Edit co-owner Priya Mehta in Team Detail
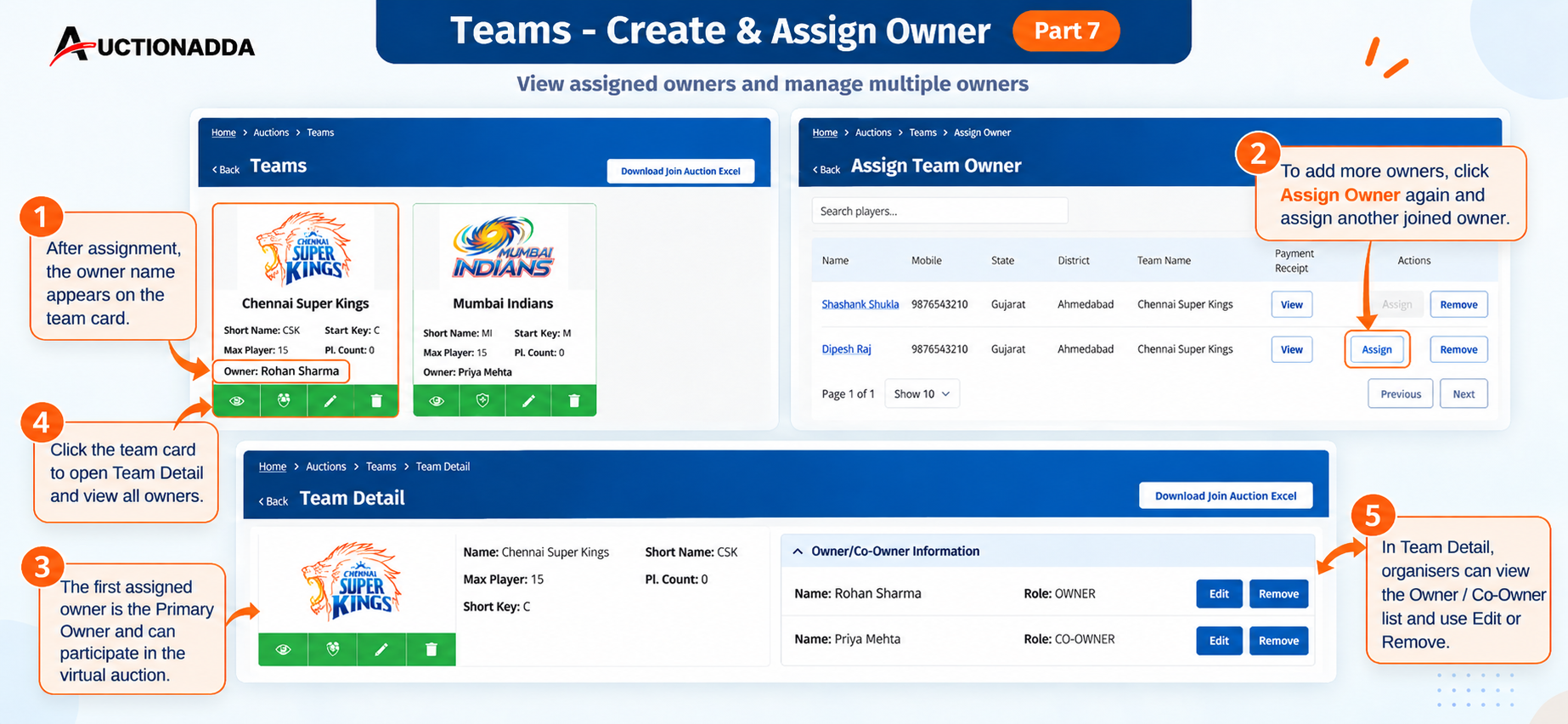Screen dimensions: 1568x724 coord(1219,641)
